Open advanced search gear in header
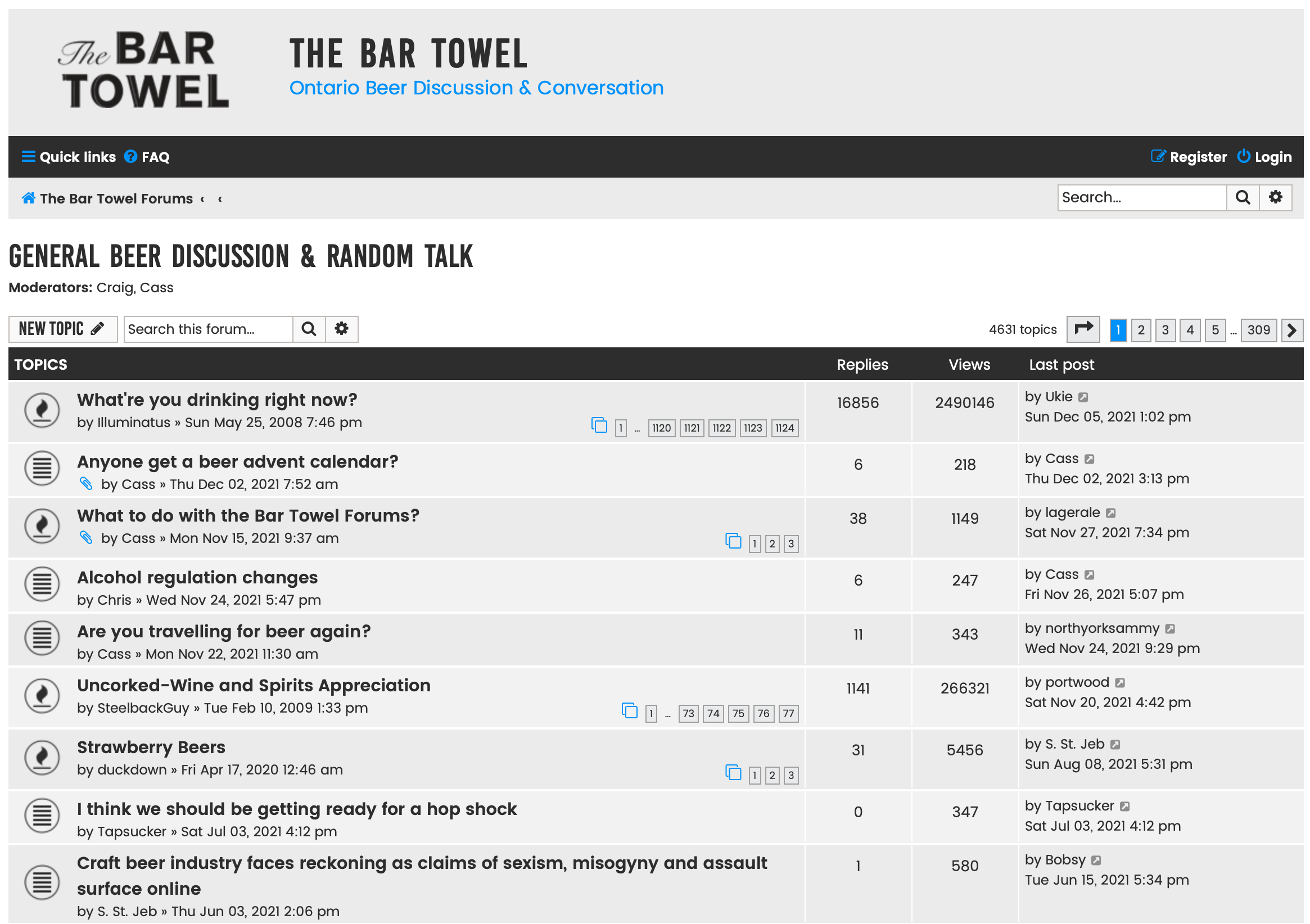 pos(1276,198)
